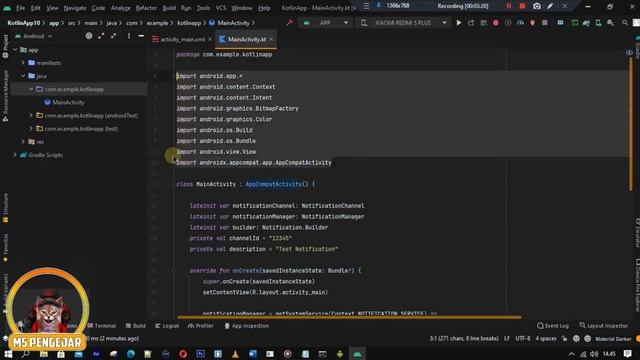The width and height of the screenshot is (640, 360).
Task: Open the APP run configuration dropdown
Action: click(325, 23)
